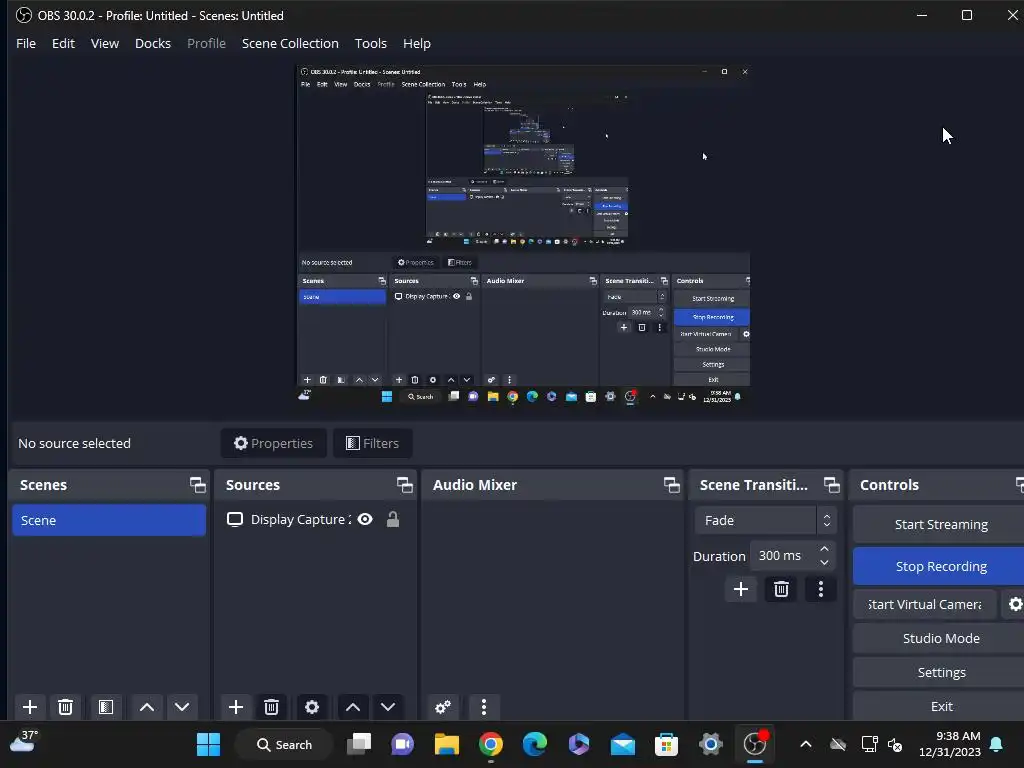Undock the Scene Transitions panel

point(831,485)
